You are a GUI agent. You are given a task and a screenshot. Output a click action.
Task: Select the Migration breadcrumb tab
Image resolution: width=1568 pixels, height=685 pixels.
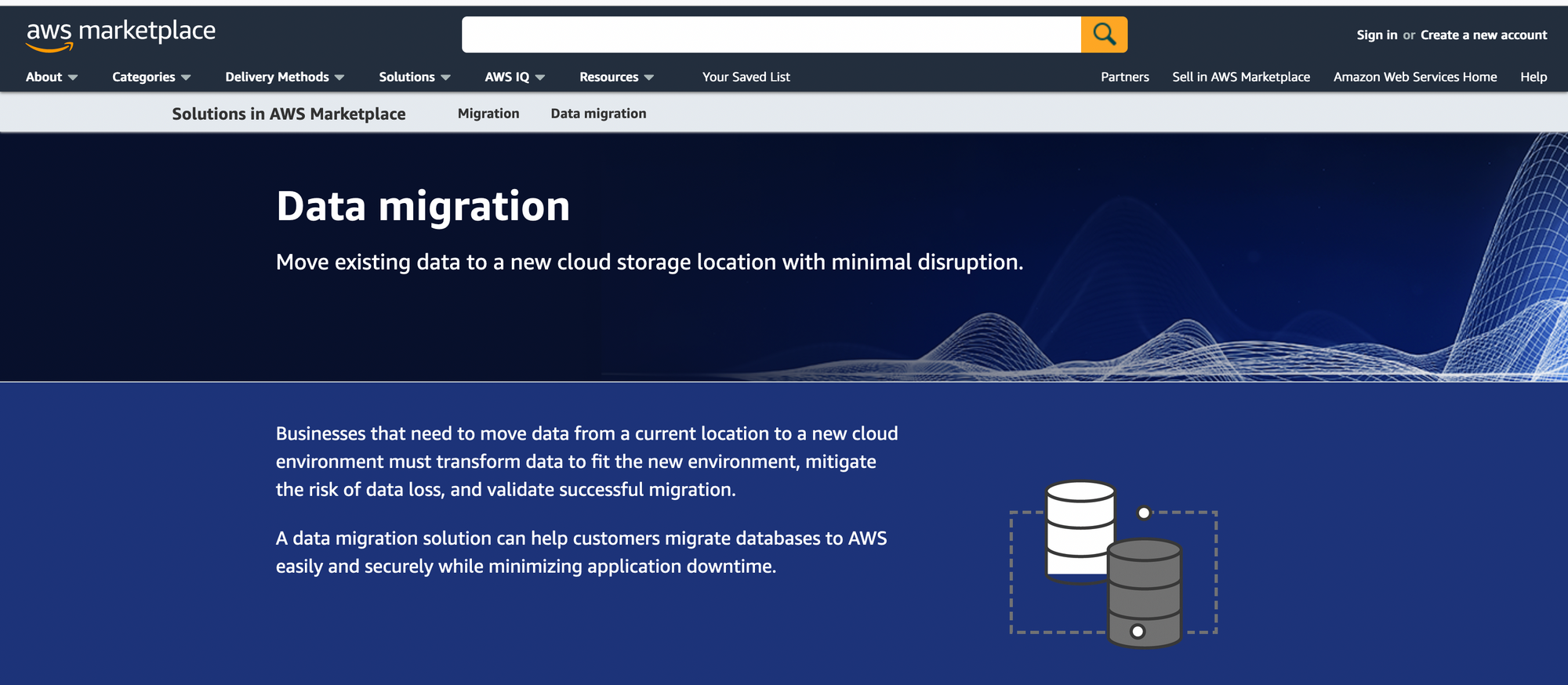[x=488, y=114]
